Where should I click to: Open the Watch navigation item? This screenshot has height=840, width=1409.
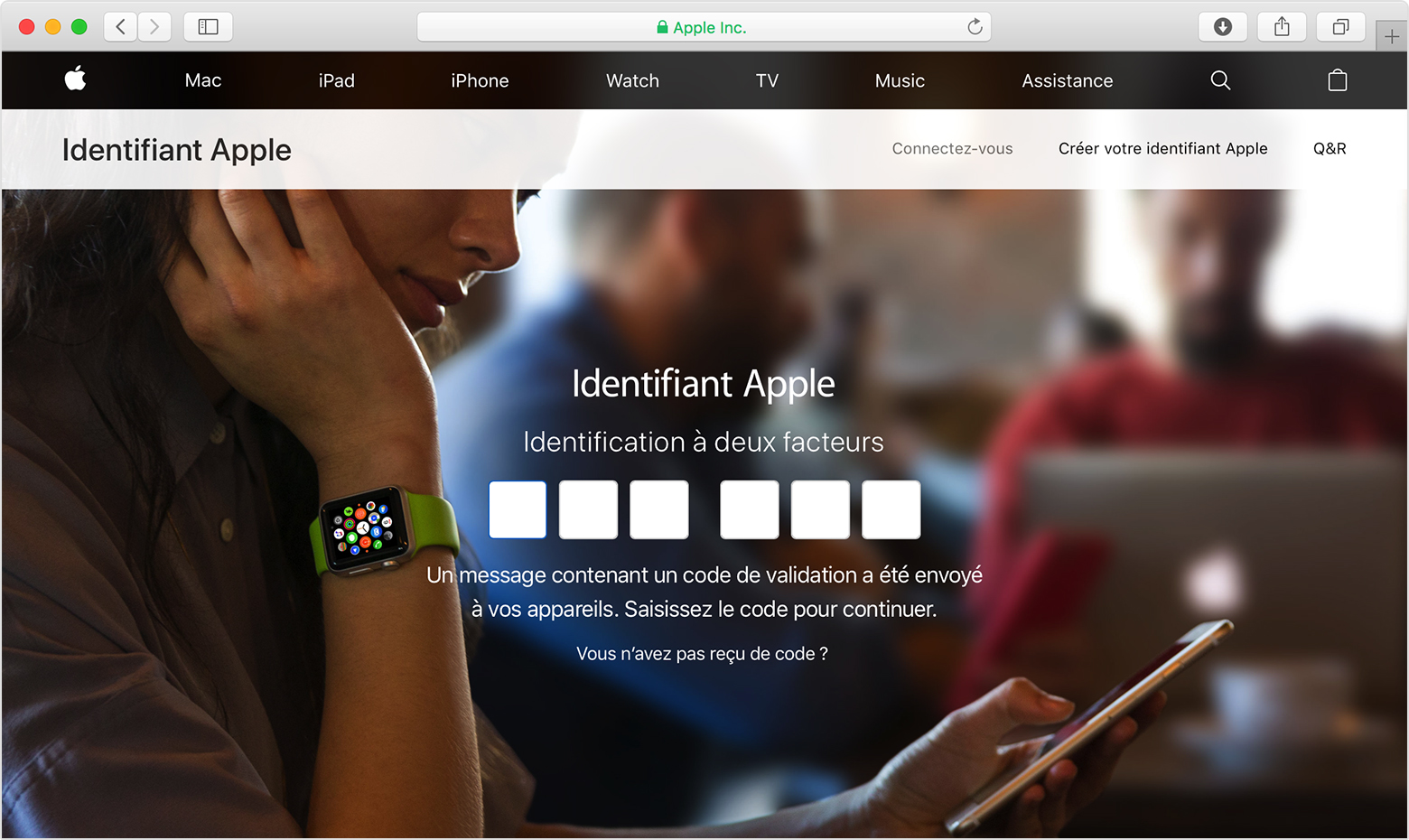[632, 80]
